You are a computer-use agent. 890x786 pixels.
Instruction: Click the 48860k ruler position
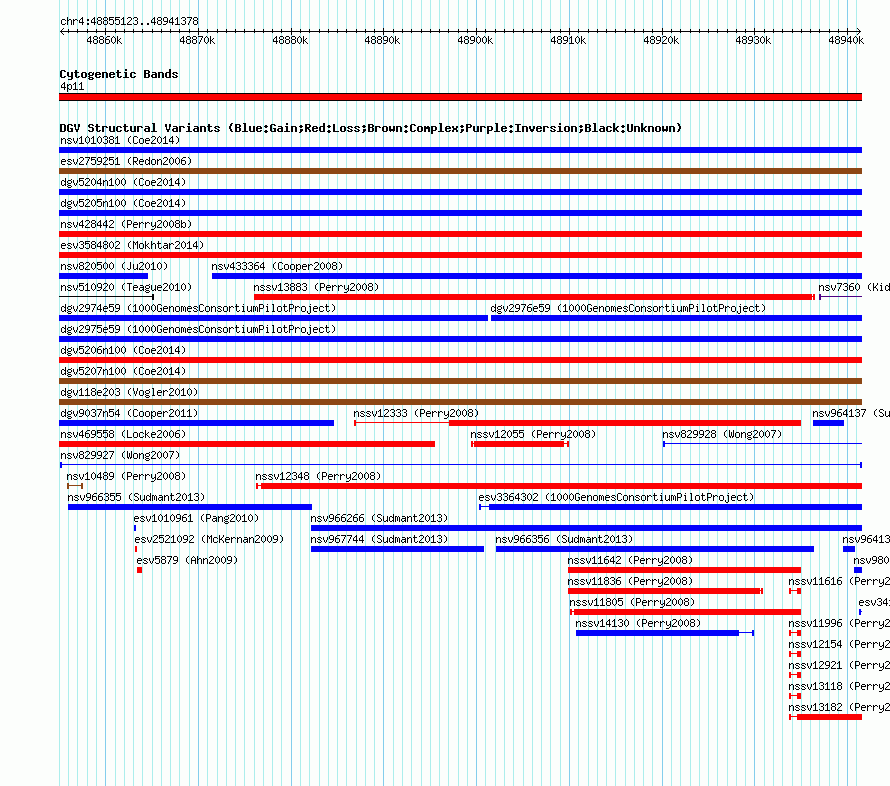click(104, 40)
